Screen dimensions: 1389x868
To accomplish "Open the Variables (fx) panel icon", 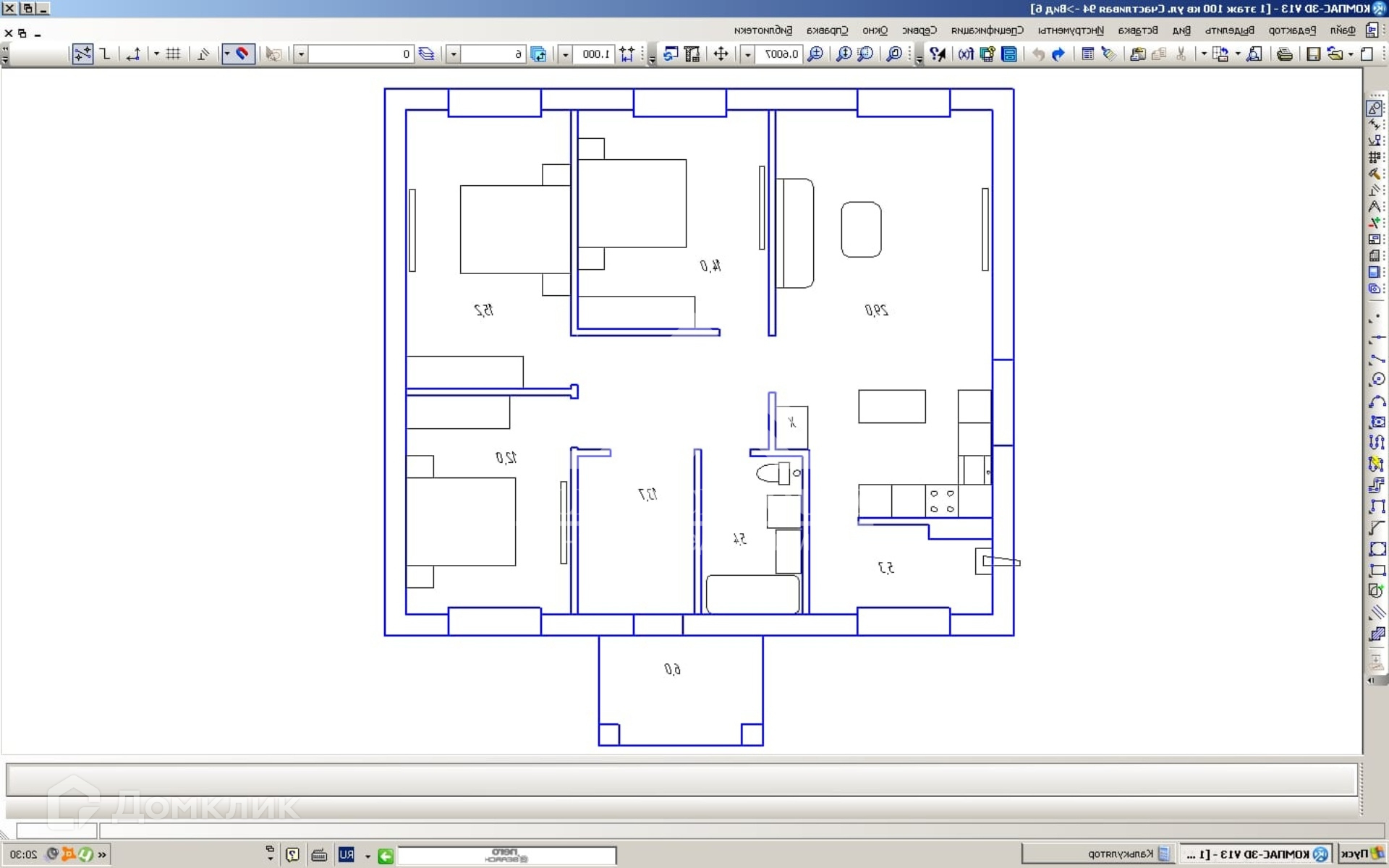I will [x=966, y=54].
